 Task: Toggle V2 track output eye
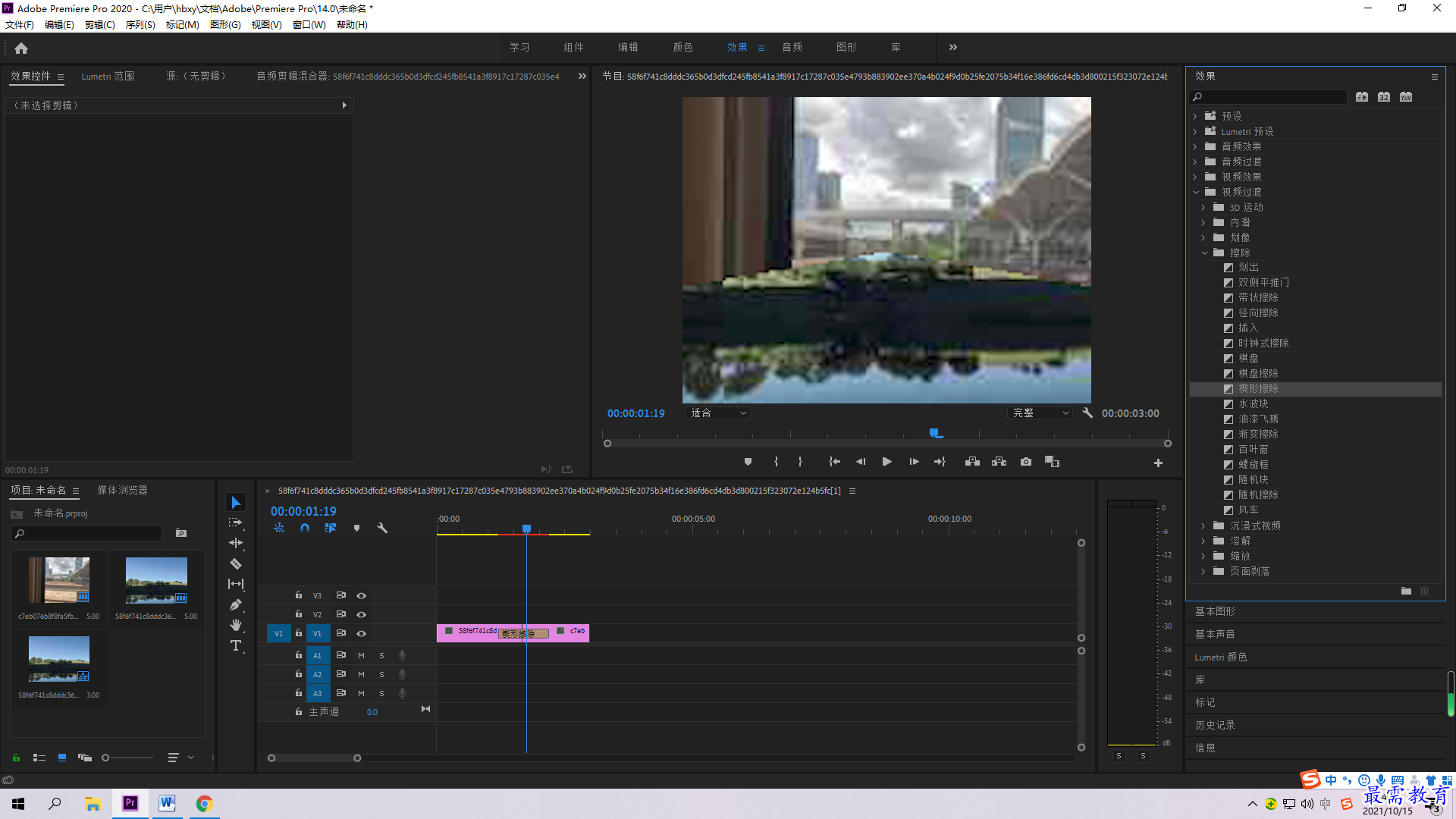pyautogui.click(x=361, y=614)
